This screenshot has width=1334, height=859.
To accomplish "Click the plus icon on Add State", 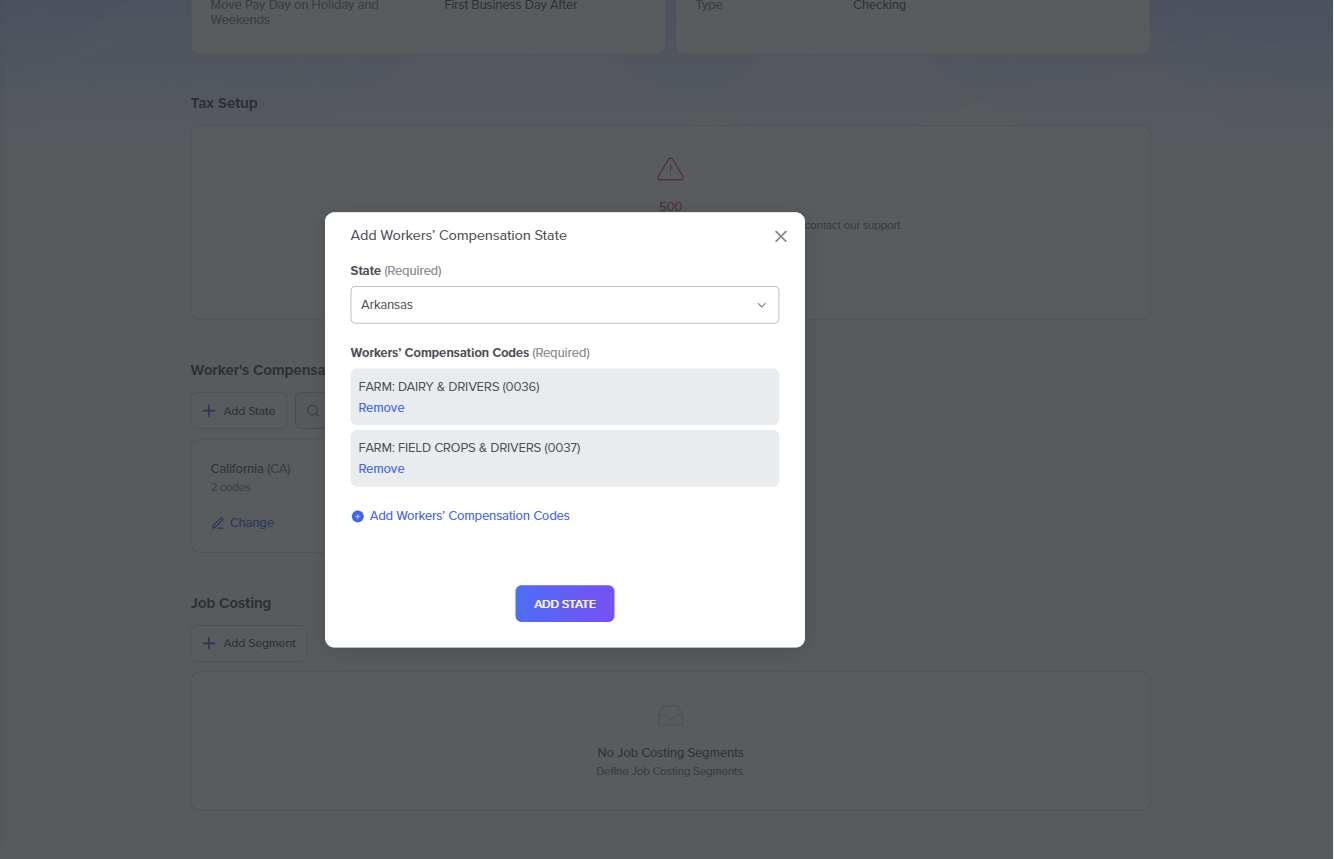I will tap(209, 411).
